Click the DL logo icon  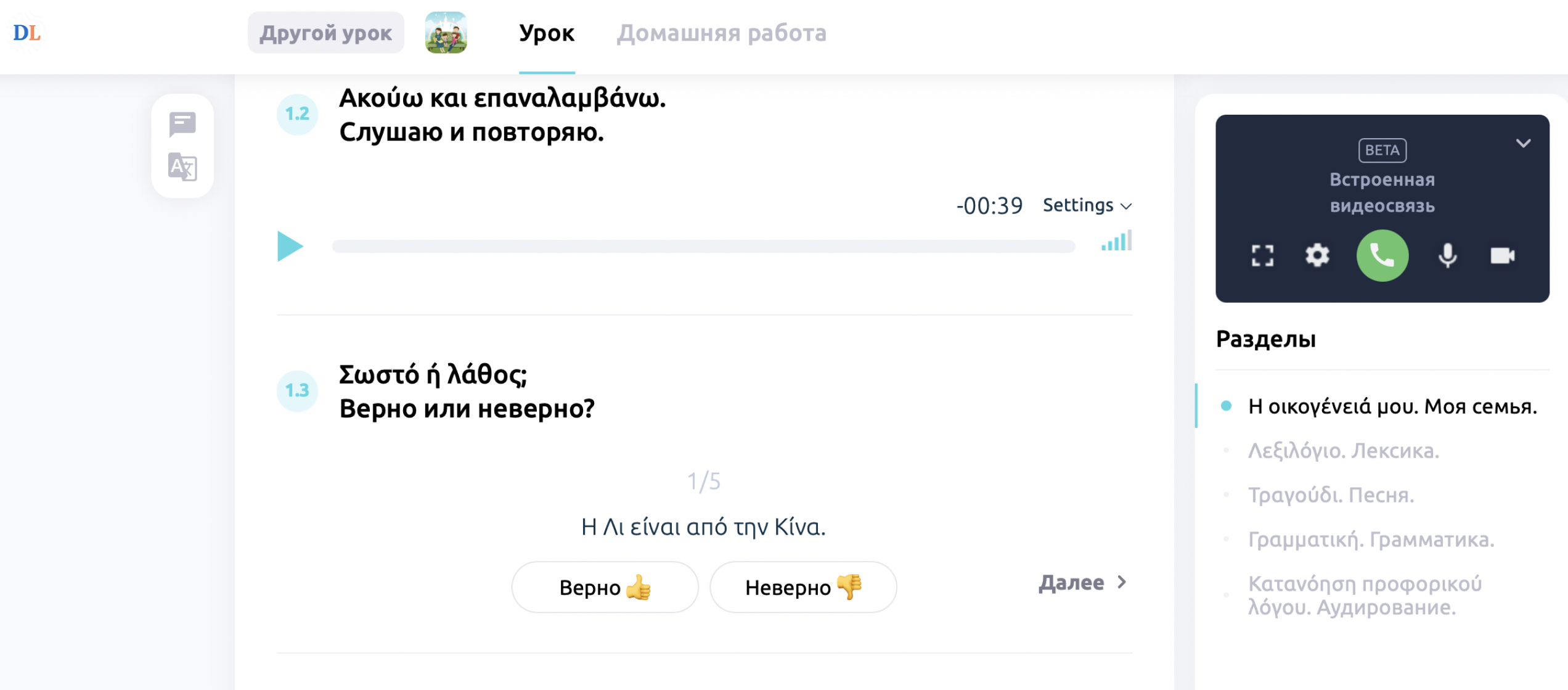coord(27,33)
